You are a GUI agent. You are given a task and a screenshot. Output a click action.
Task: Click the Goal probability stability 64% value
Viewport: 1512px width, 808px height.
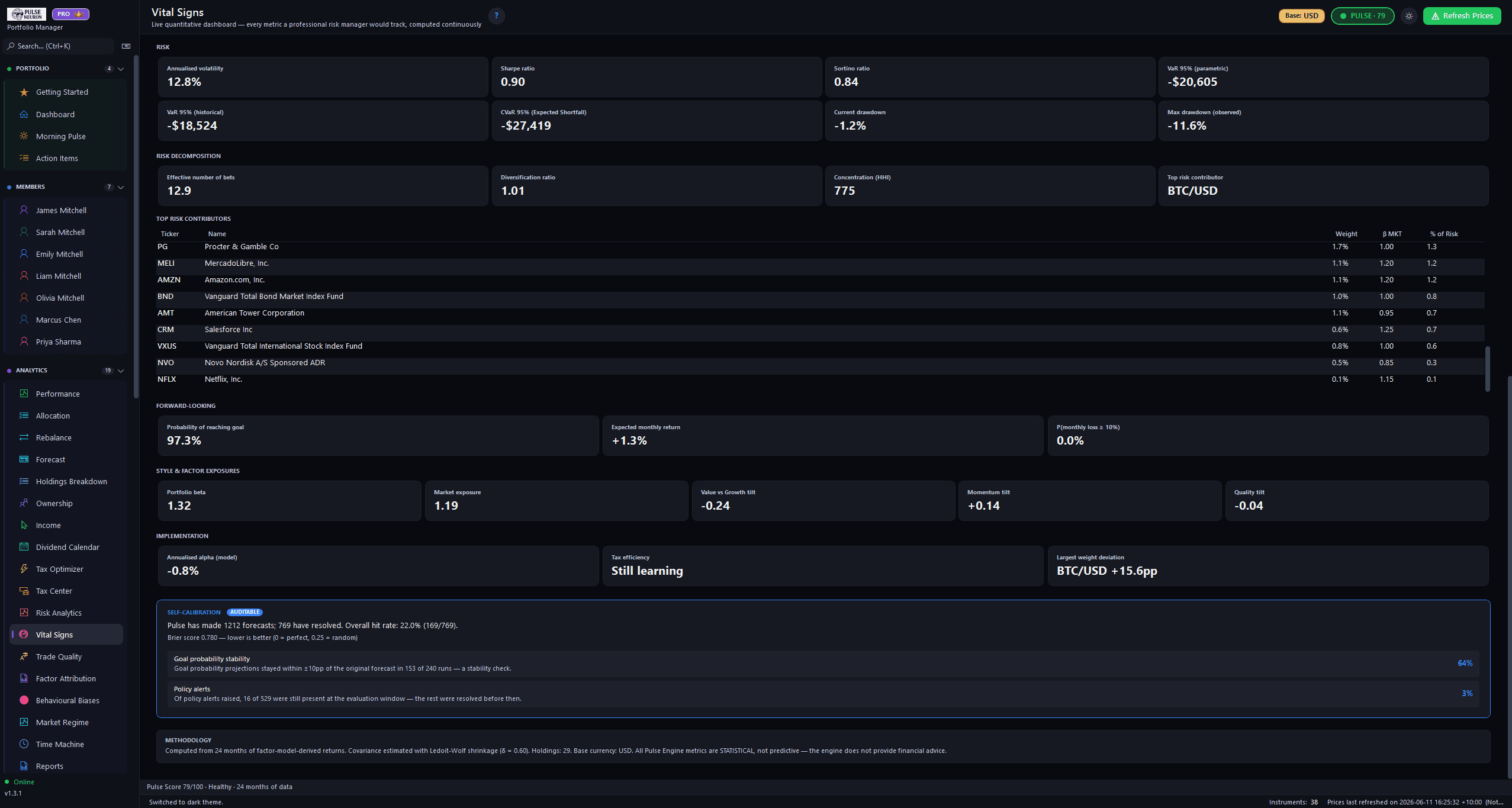[1465, 663]
